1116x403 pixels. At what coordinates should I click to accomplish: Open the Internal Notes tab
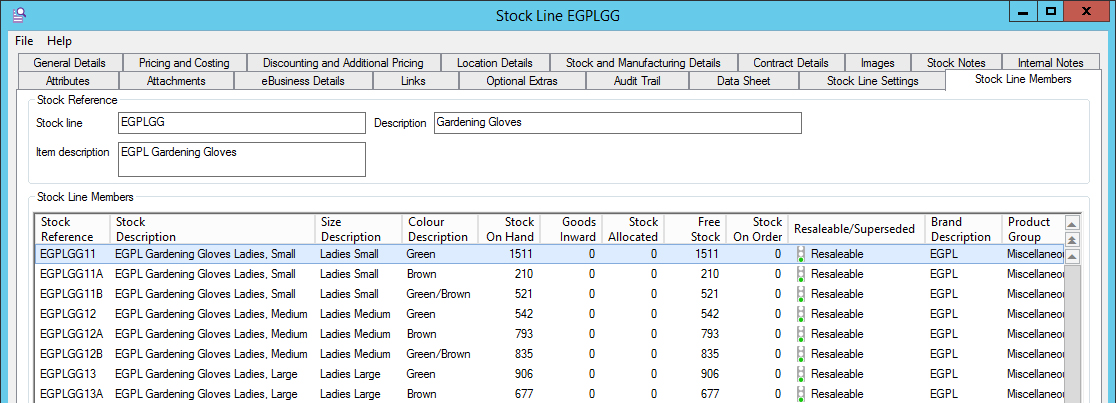(x=1051, y=63)
